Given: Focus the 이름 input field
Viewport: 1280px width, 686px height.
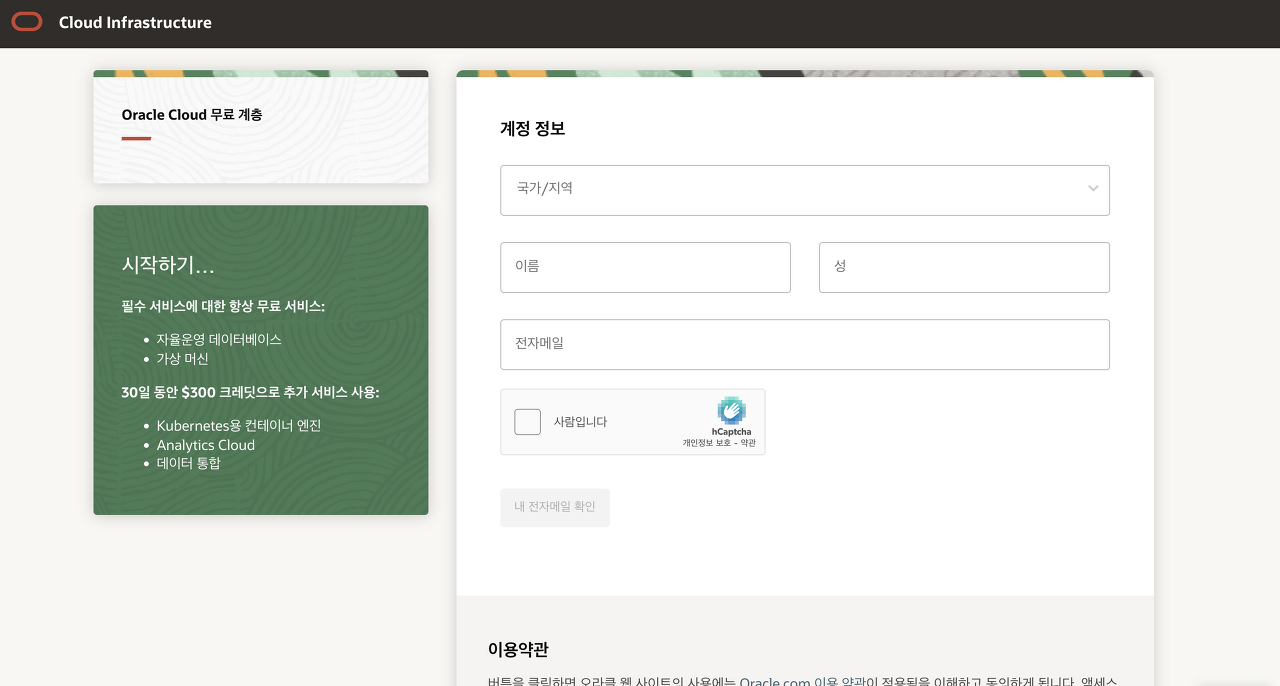Looking at the screenshot, I should tap(645, 267).
